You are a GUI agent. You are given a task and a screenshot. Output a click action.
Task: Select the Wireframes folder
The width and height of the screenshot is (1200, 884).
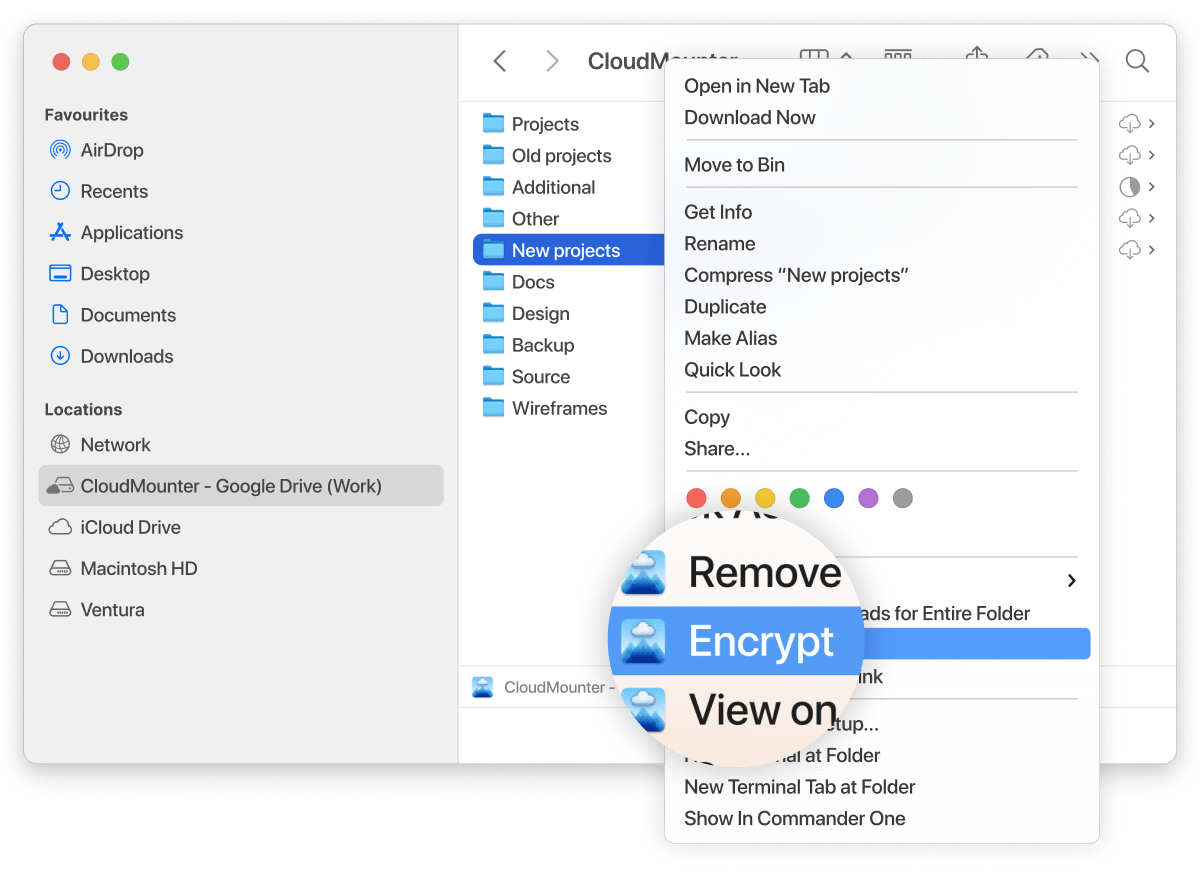point(558,408)
